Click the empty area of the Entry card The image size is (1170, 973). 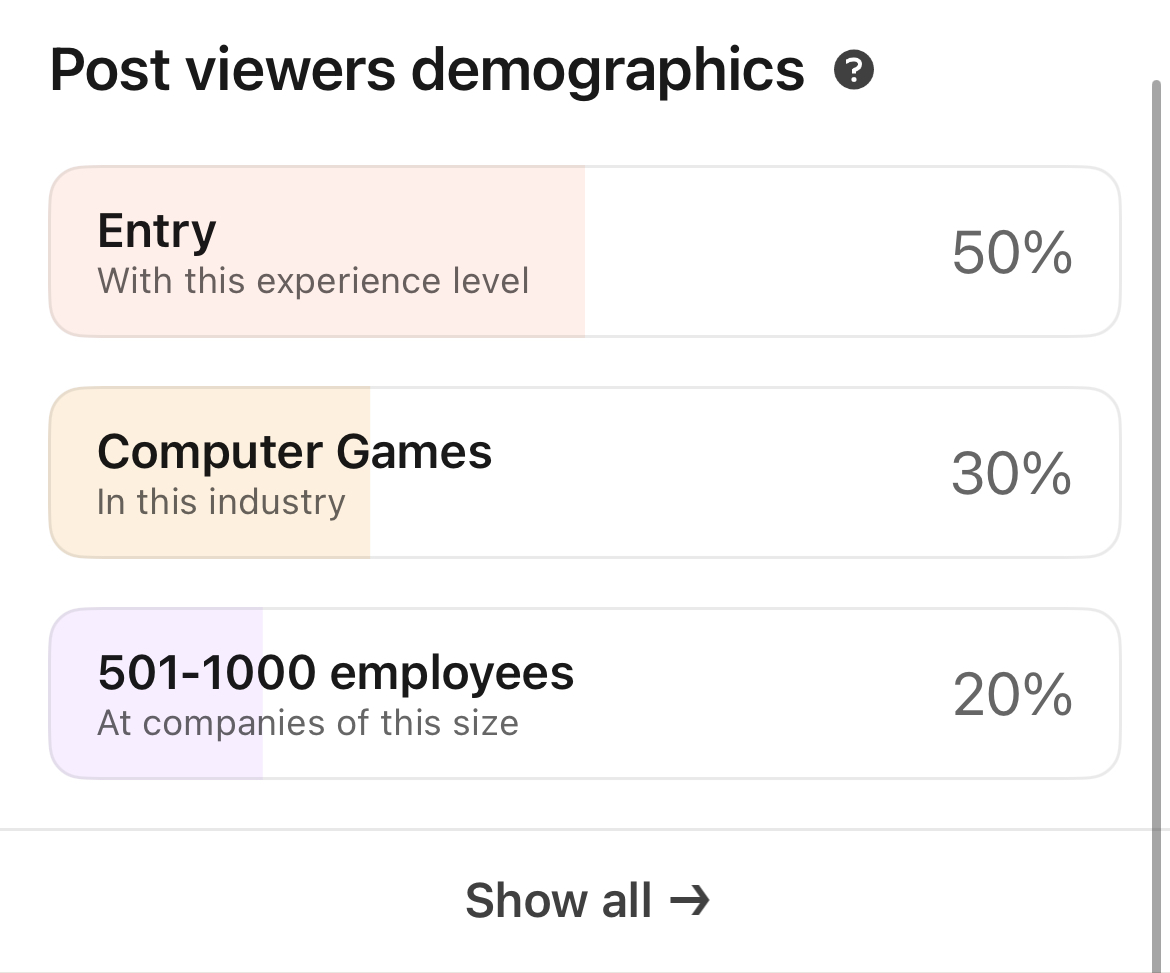[x=760, y=252]
